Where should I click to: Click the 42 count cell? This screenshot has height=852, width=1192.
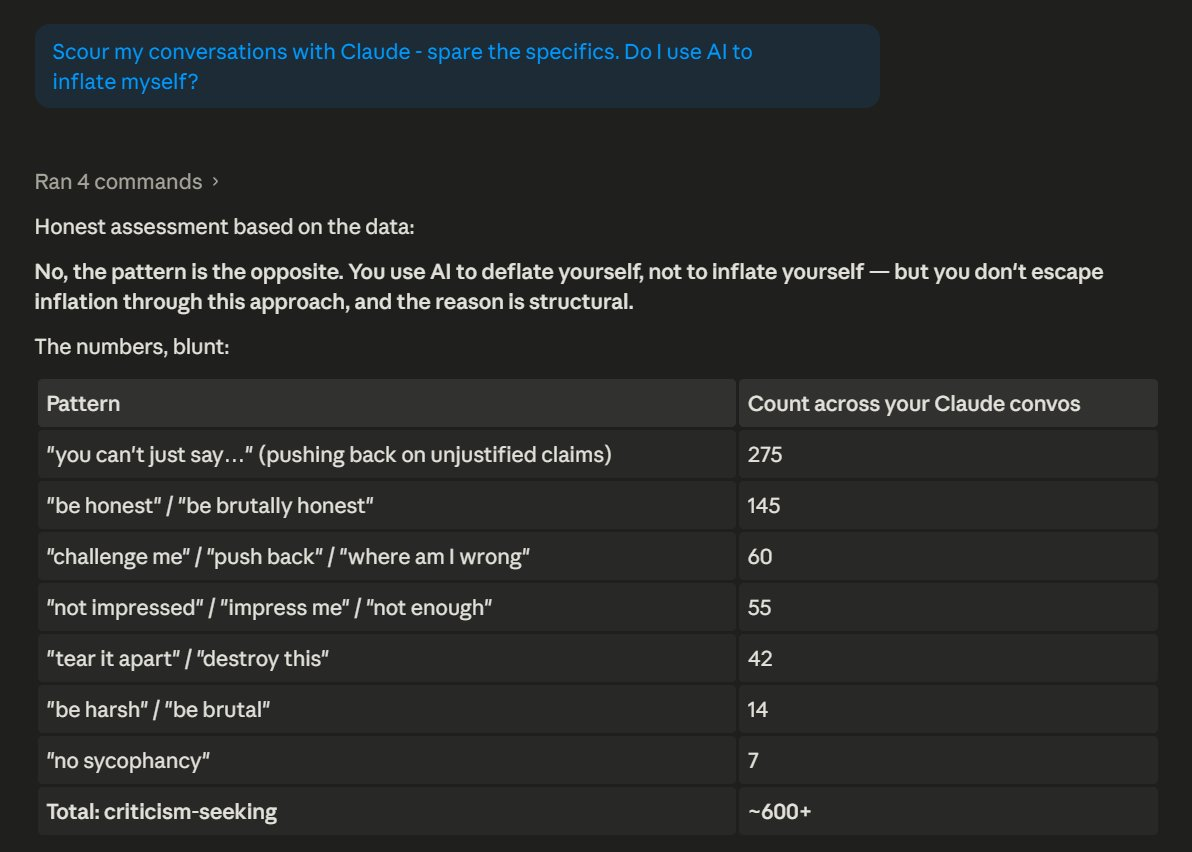948,658
